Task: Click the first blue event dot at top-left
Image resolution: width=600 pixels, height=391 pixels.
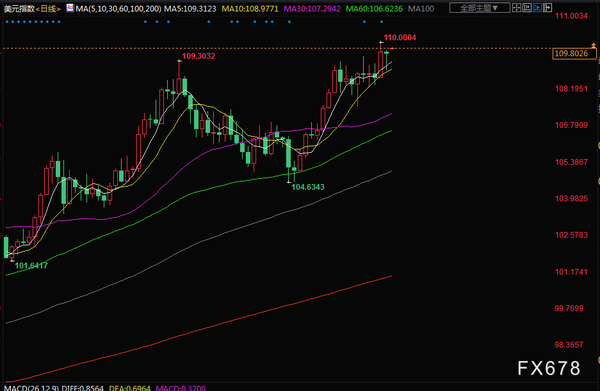Action: click(x=7, y=22)
